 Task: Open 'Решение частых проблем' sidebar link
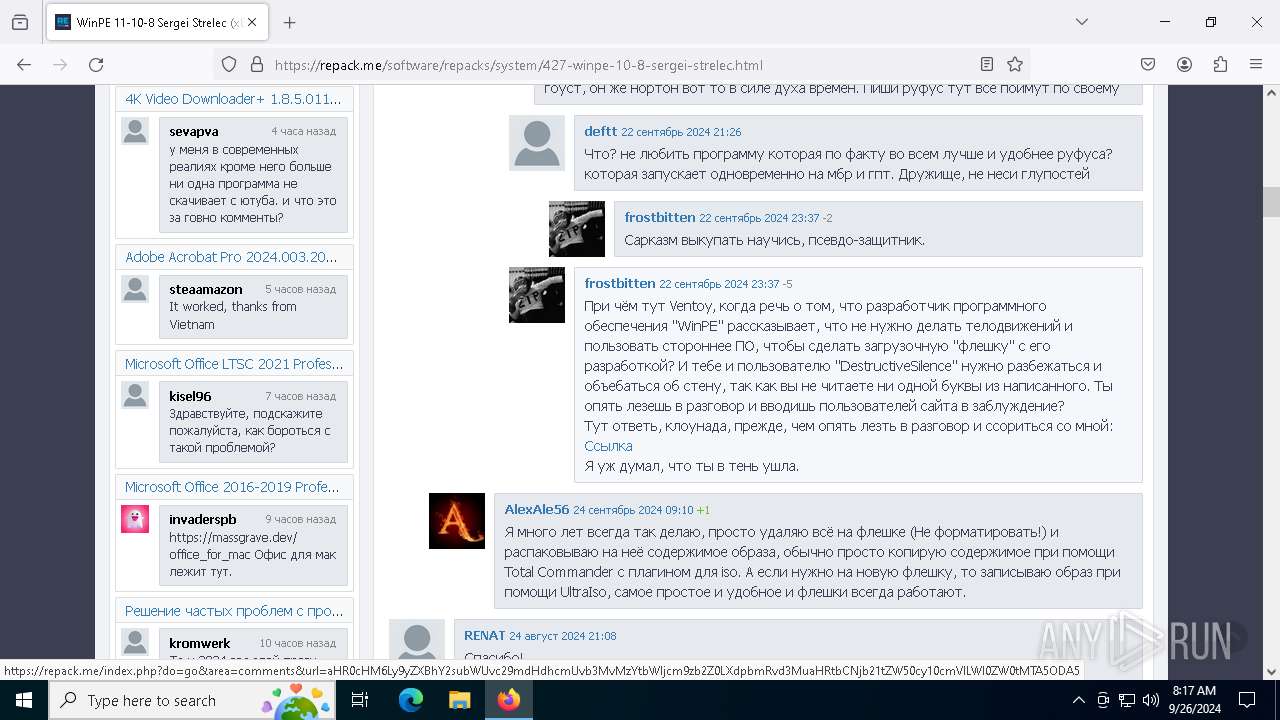(234, 611)
